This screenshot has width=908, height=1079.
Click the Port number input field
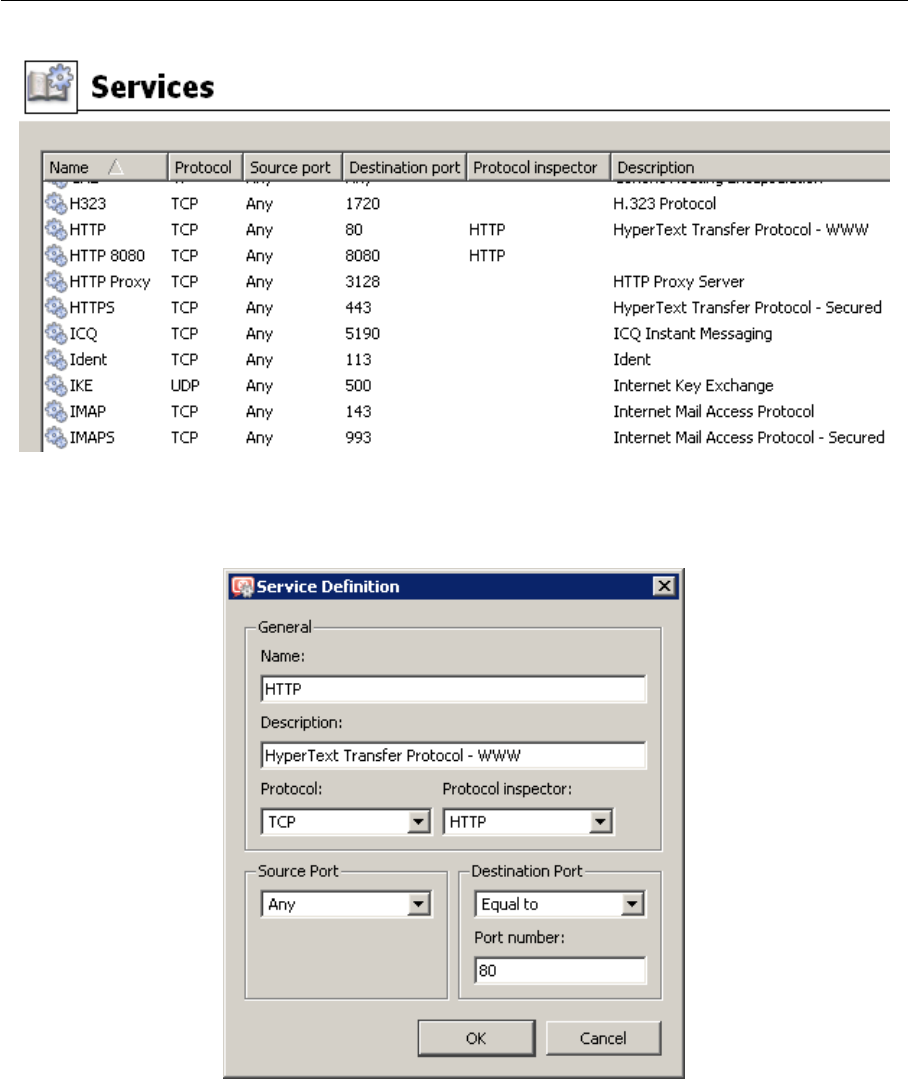(x=560, y=970)
